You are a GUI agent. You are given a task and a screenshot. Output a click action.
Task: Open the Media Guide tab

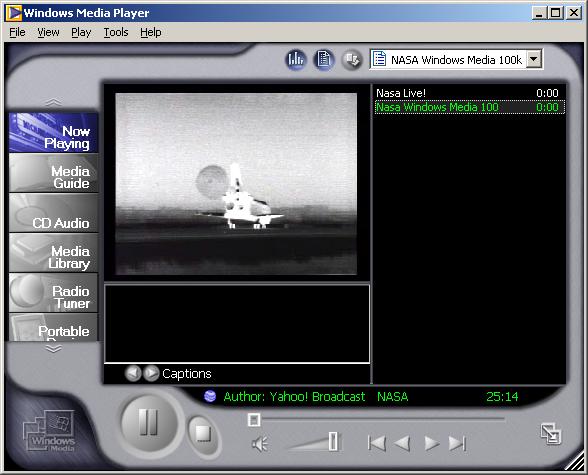coord(54,173)
